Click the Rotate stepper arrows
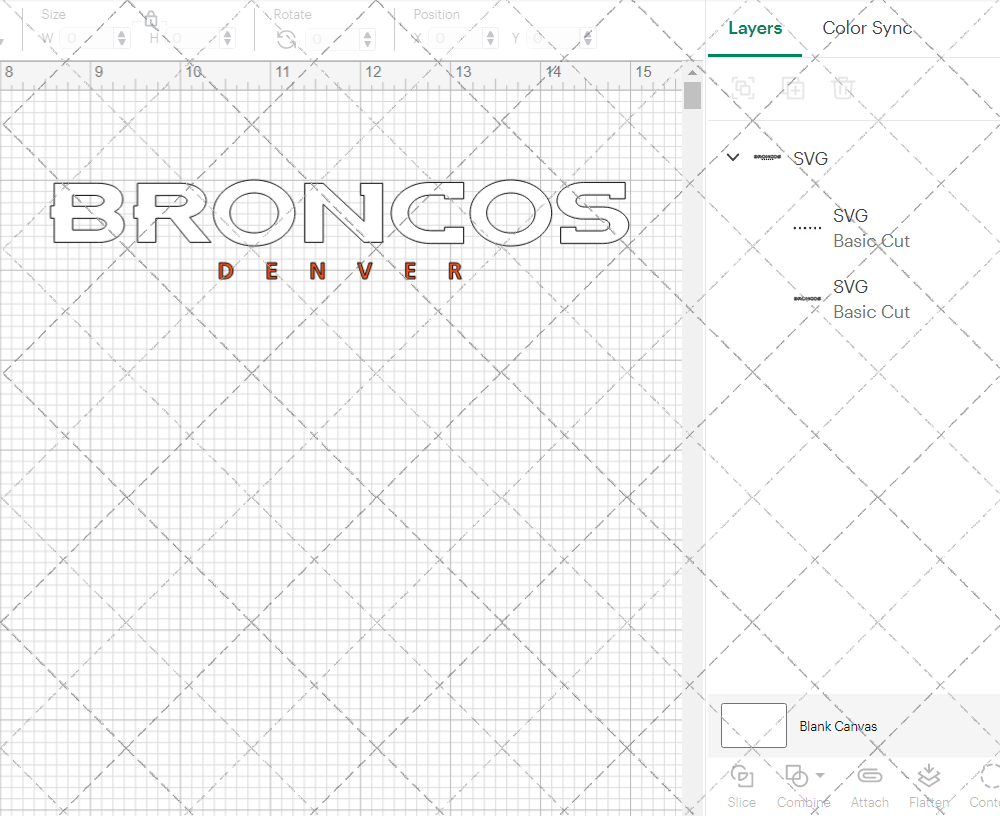Screen dimensions: 1000x816 (x=367, y=39)
